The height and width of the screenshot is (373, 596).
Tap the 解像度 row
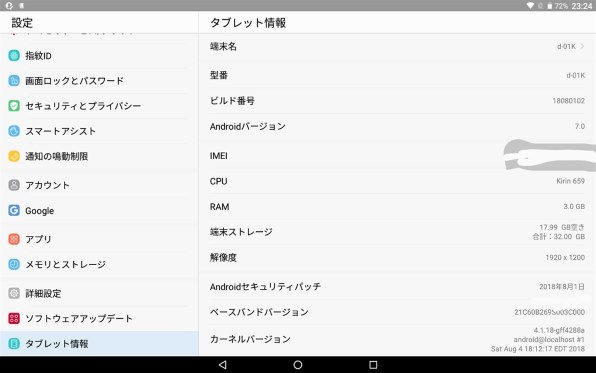click(x=397, y=257)
